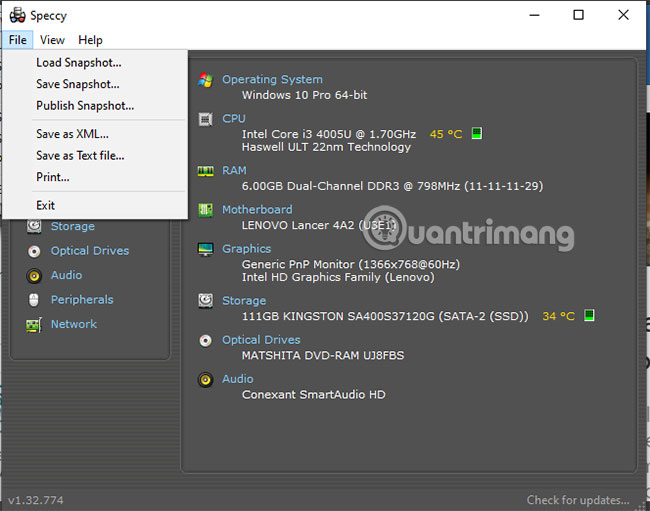Click the Conexant SmartAudio HD text
This screenshot has width=650, height=511.
[313, 395]
